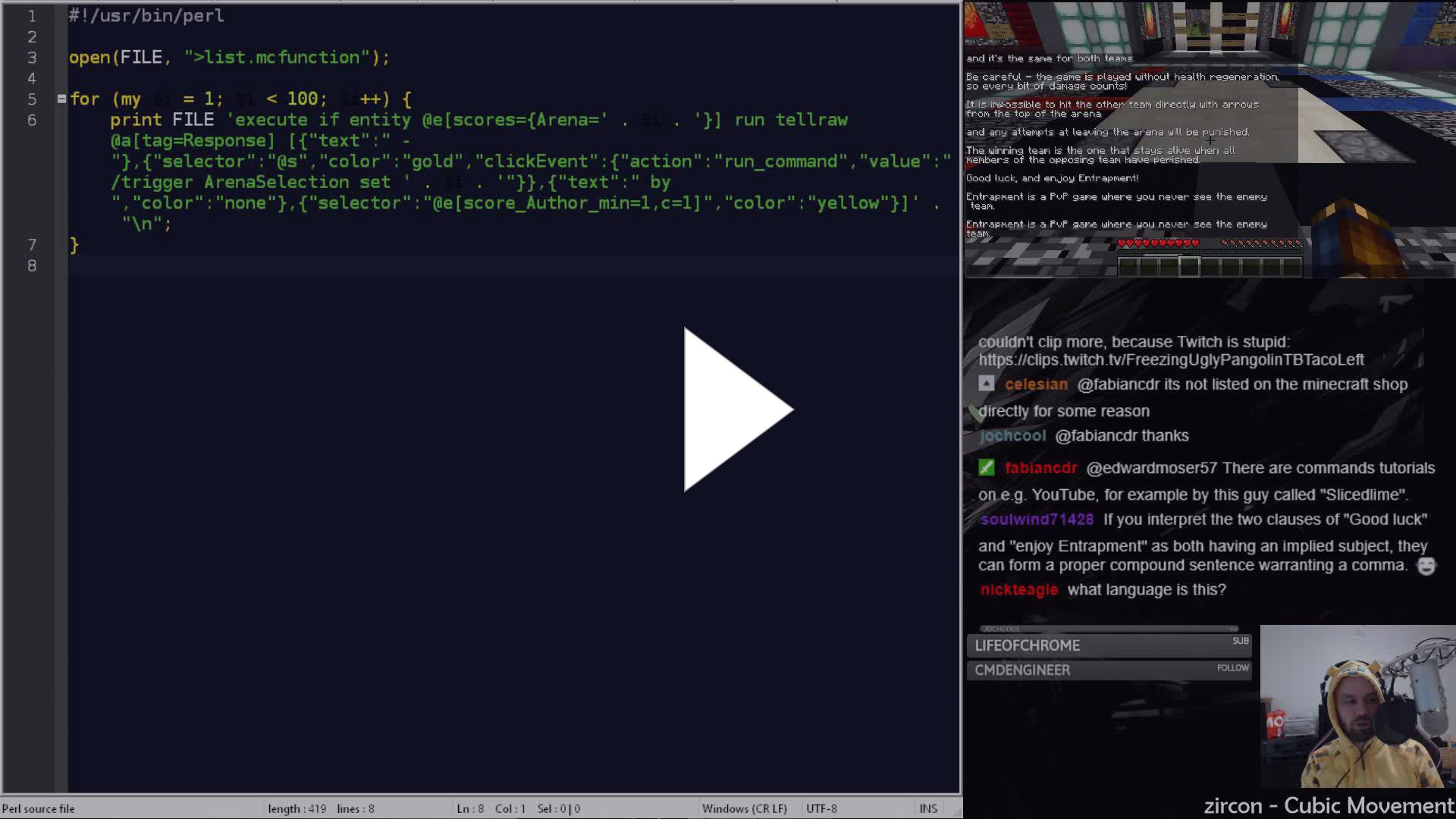The height and width of the screenshot is (819, 1456).
Task: Click Perl source file language label
Action: (x=38, y=808)
